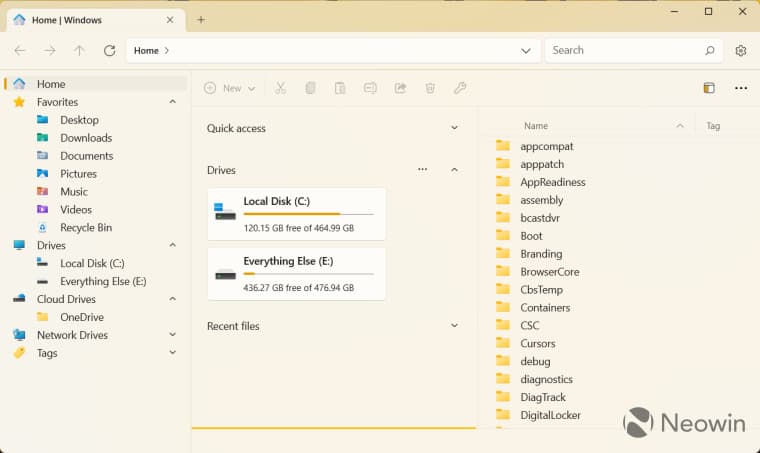Click the Copy icon in toolbar

click(x=310, y=88)
